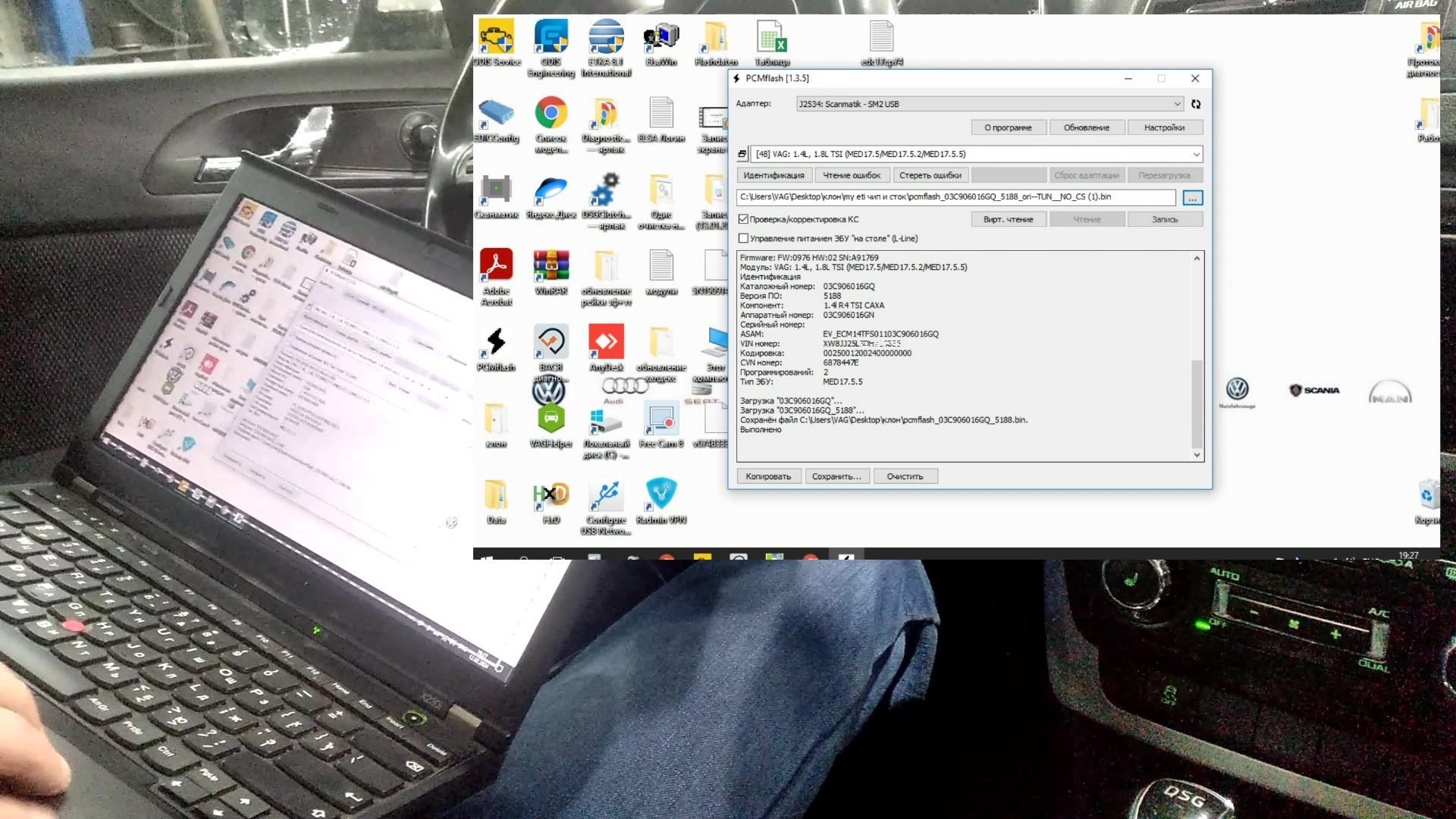1456x819 pixels.
Task: Launch Adobe Acrobat from the desktop
Action: [496, 278]
